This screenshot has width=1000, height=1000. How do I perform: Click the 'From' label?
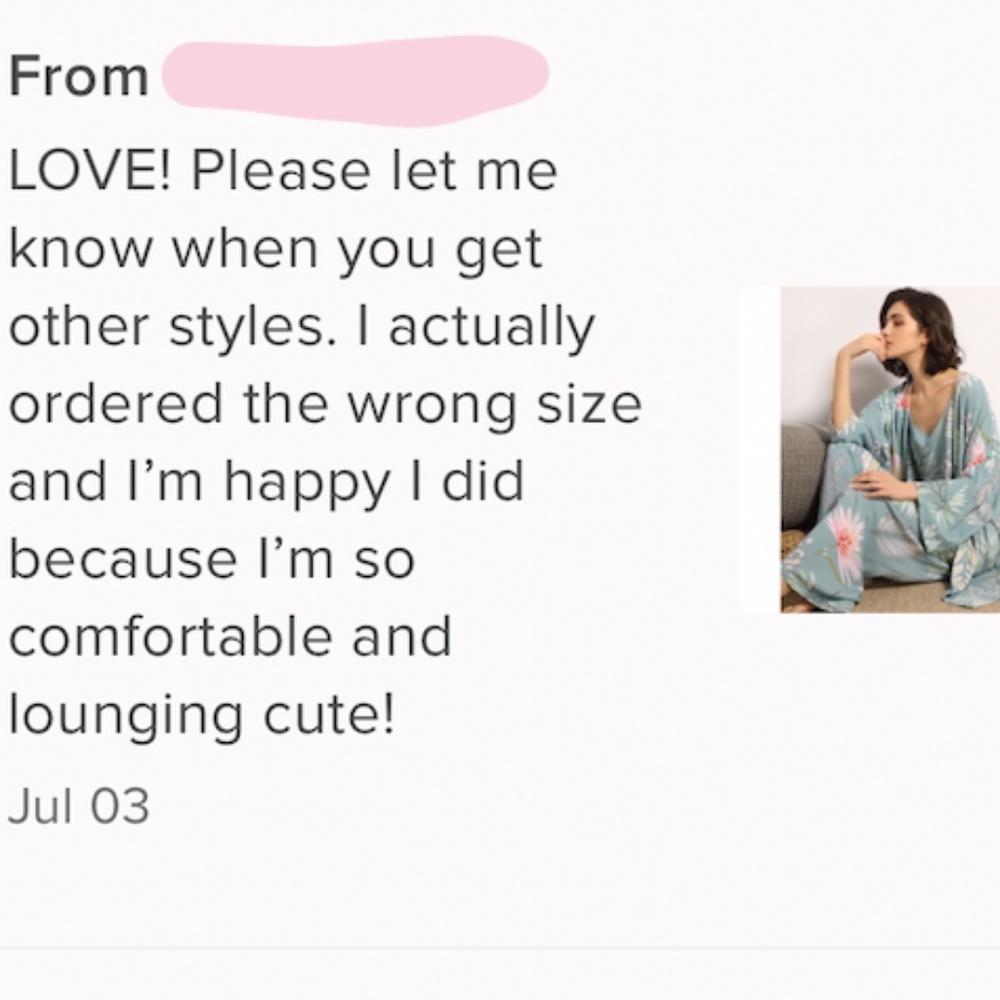coord(79,77)
